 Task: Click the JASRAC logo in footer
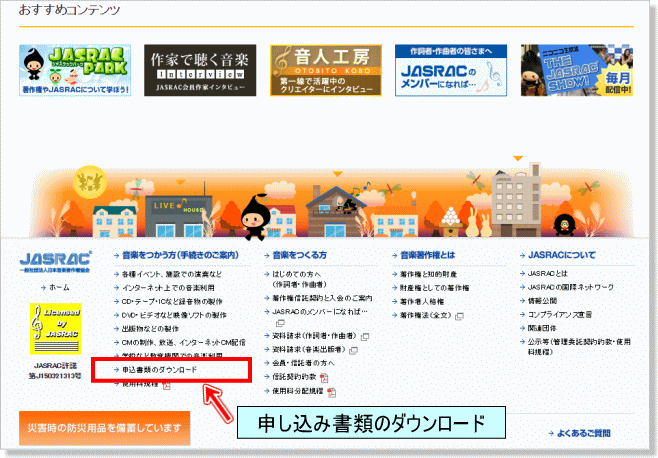tap(55, 262)
